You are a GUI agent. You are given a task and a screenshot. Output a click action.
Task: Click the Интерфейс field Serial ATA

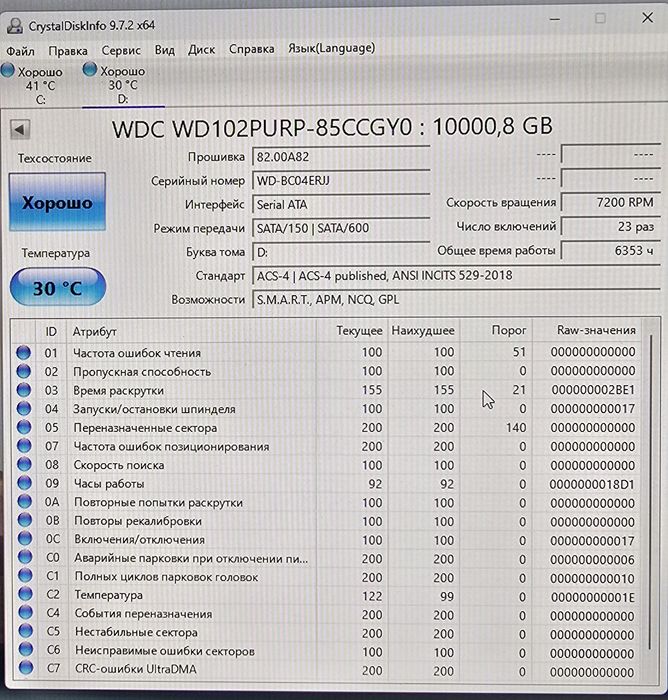pyautogui.click(x=341, y=204)
